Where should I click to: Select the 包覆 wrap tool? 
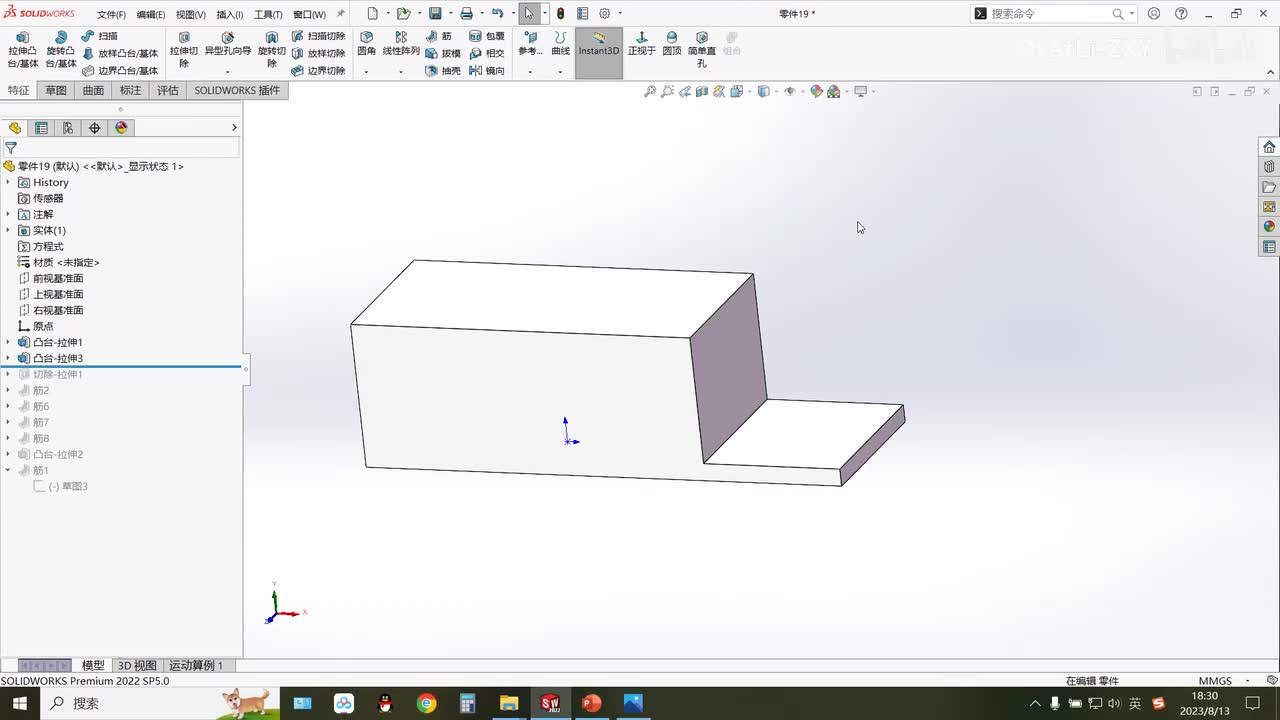click(487, 36)
